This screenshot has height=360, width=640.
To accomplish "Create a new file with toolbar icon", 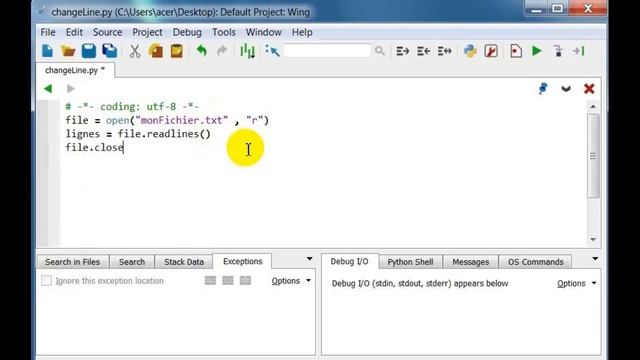I will click(x=47, y=51).
